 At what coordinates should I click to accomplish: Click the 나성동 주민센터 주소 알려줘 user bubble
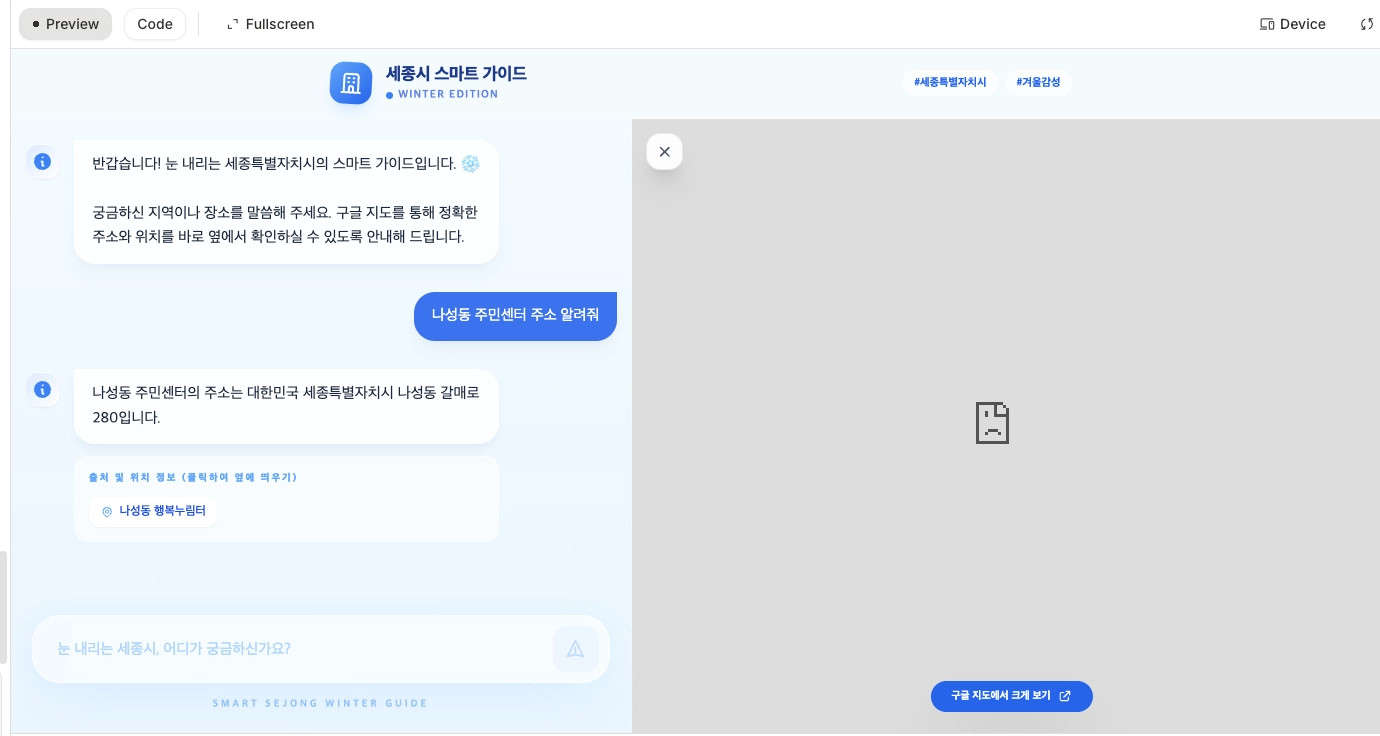point(515,316)
